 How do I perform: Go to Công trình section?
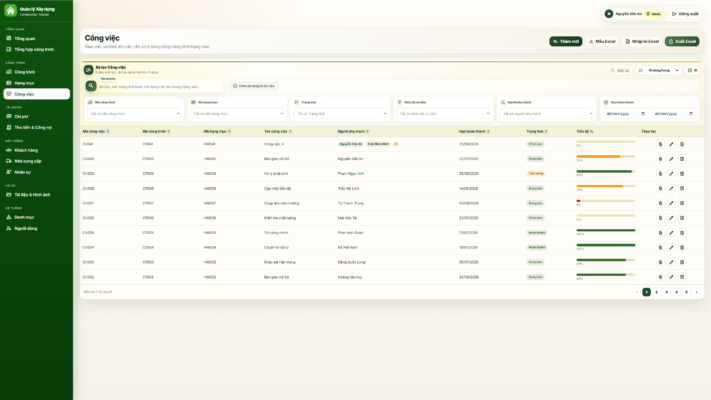(x=36, y=72)
